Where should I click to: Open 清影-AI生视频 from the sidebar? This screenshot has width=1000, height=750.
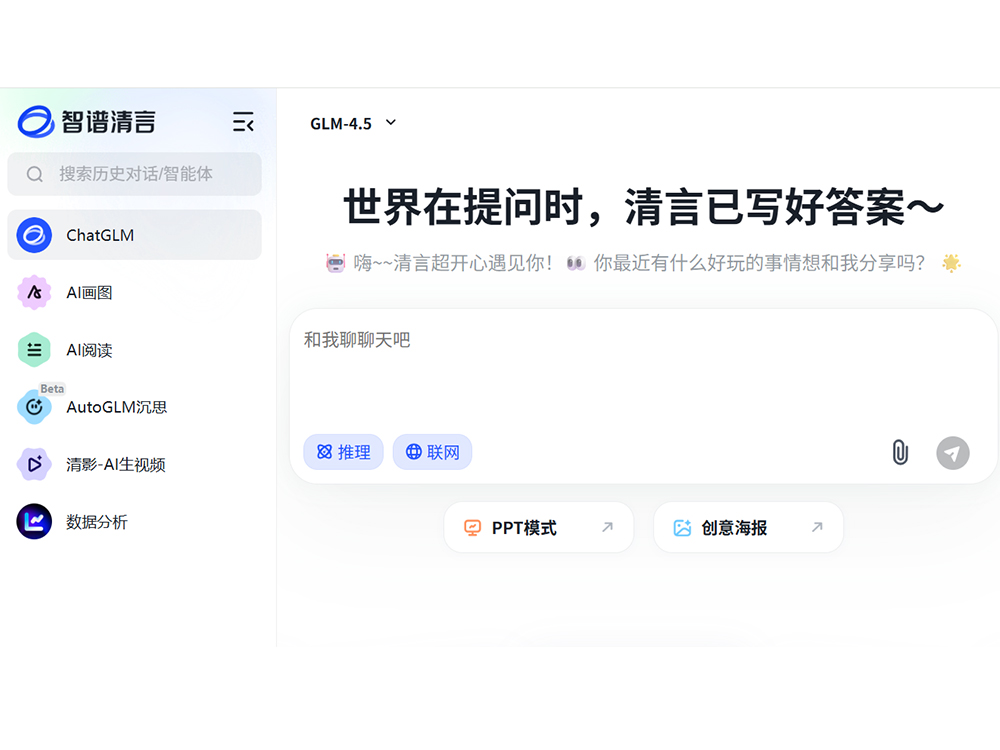click(x=135, y=464)
